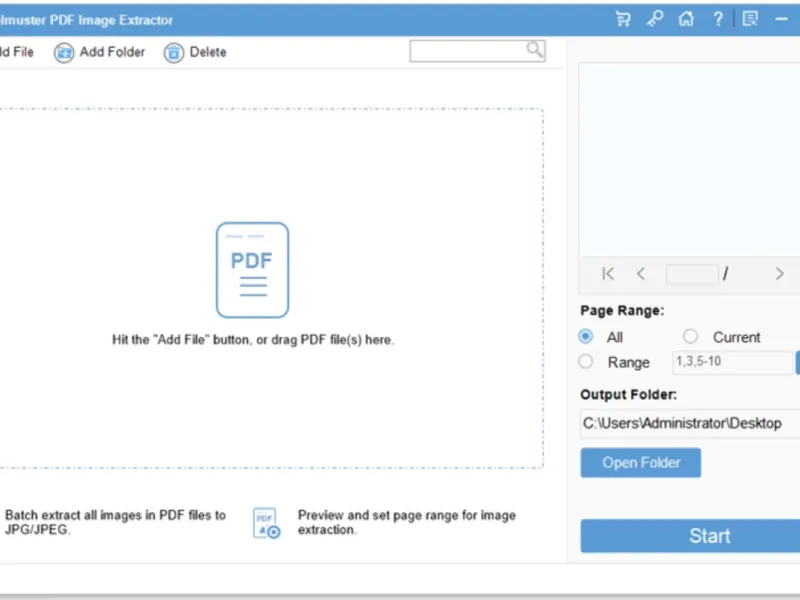Open help via the question mark icon
The height and width of the screenshot is (600, 800).
coord(718,19)
